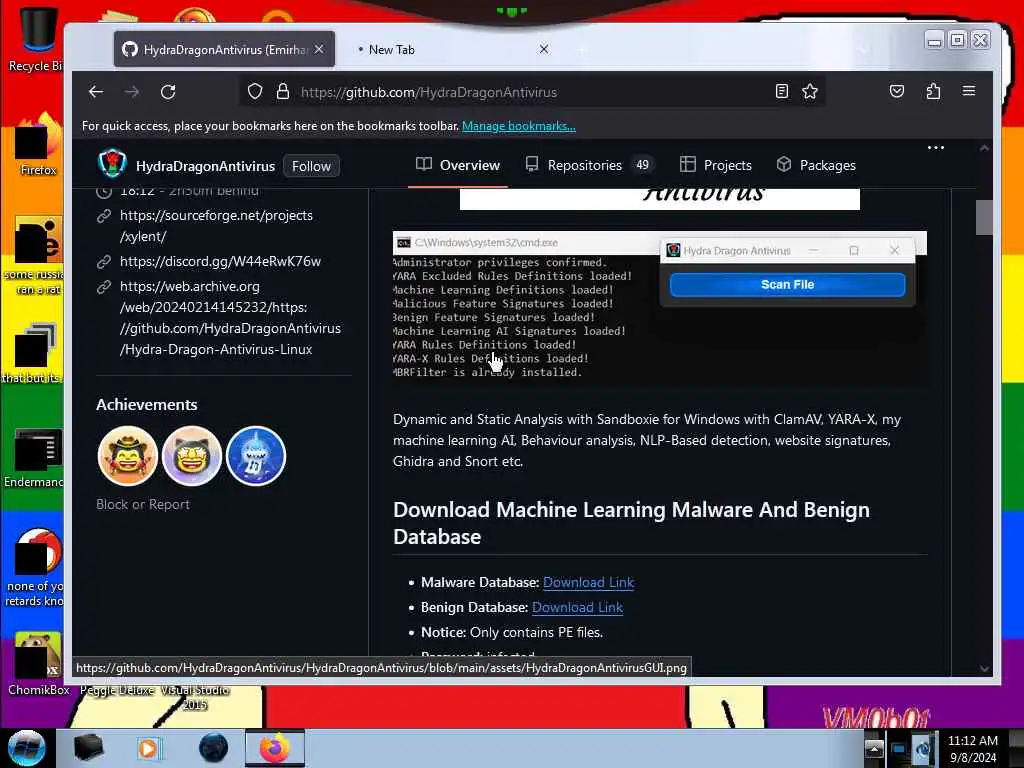Open tracking protection shield icon
This screenshot has width=1024, height=768.
(x=255, y=91)
